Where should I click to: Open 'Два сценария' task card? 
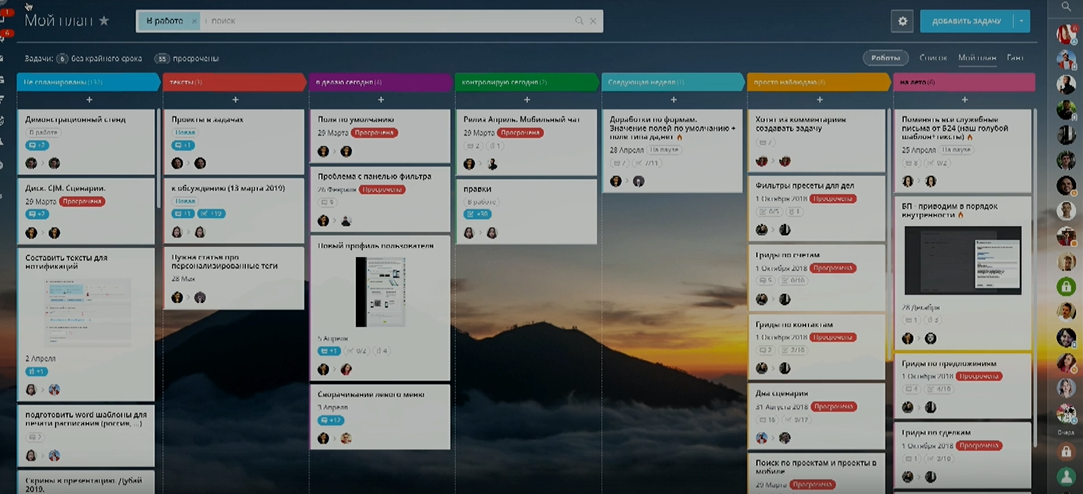pos(782,394)
